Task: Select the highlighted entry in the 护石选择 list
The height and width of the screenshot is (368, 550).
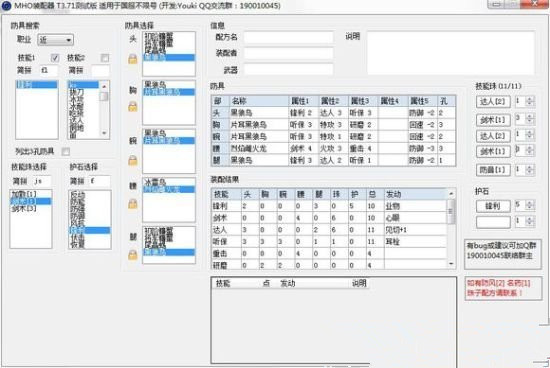Action: click(x=89, y=230)
